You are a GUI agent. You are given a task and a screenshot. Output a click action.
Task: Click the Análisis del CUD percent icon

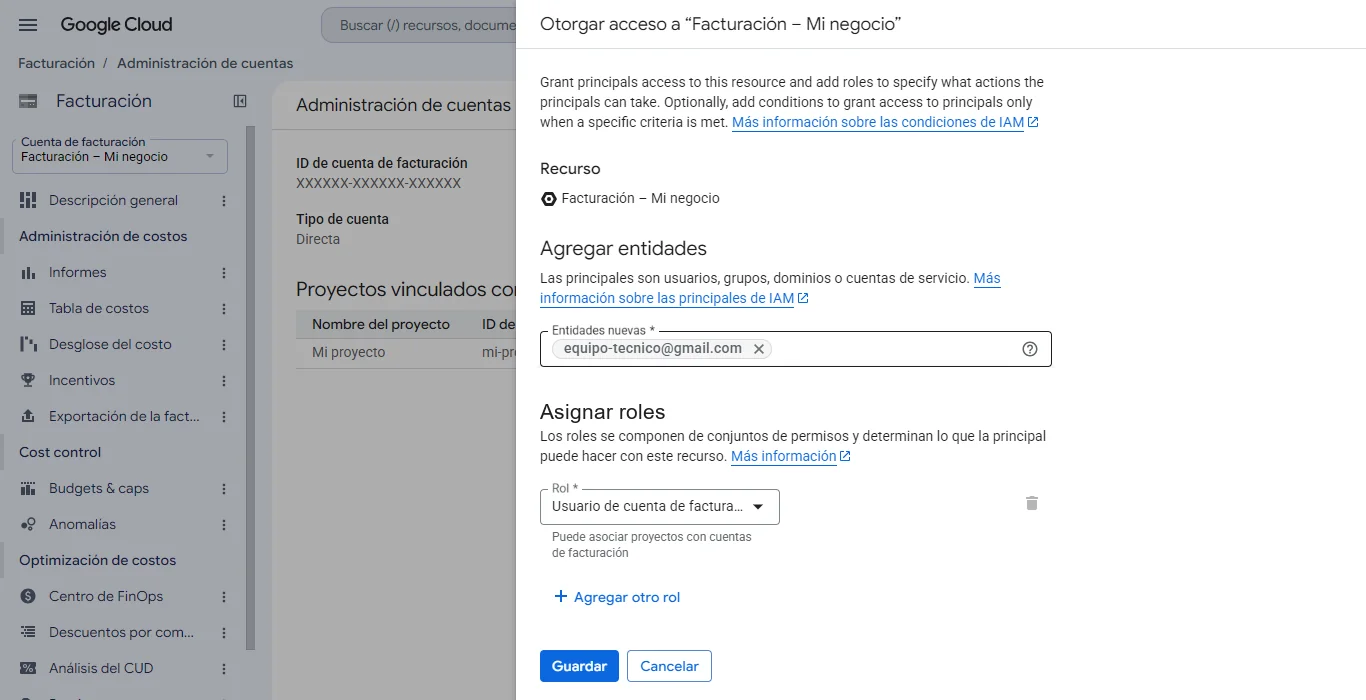click(28, 668)
